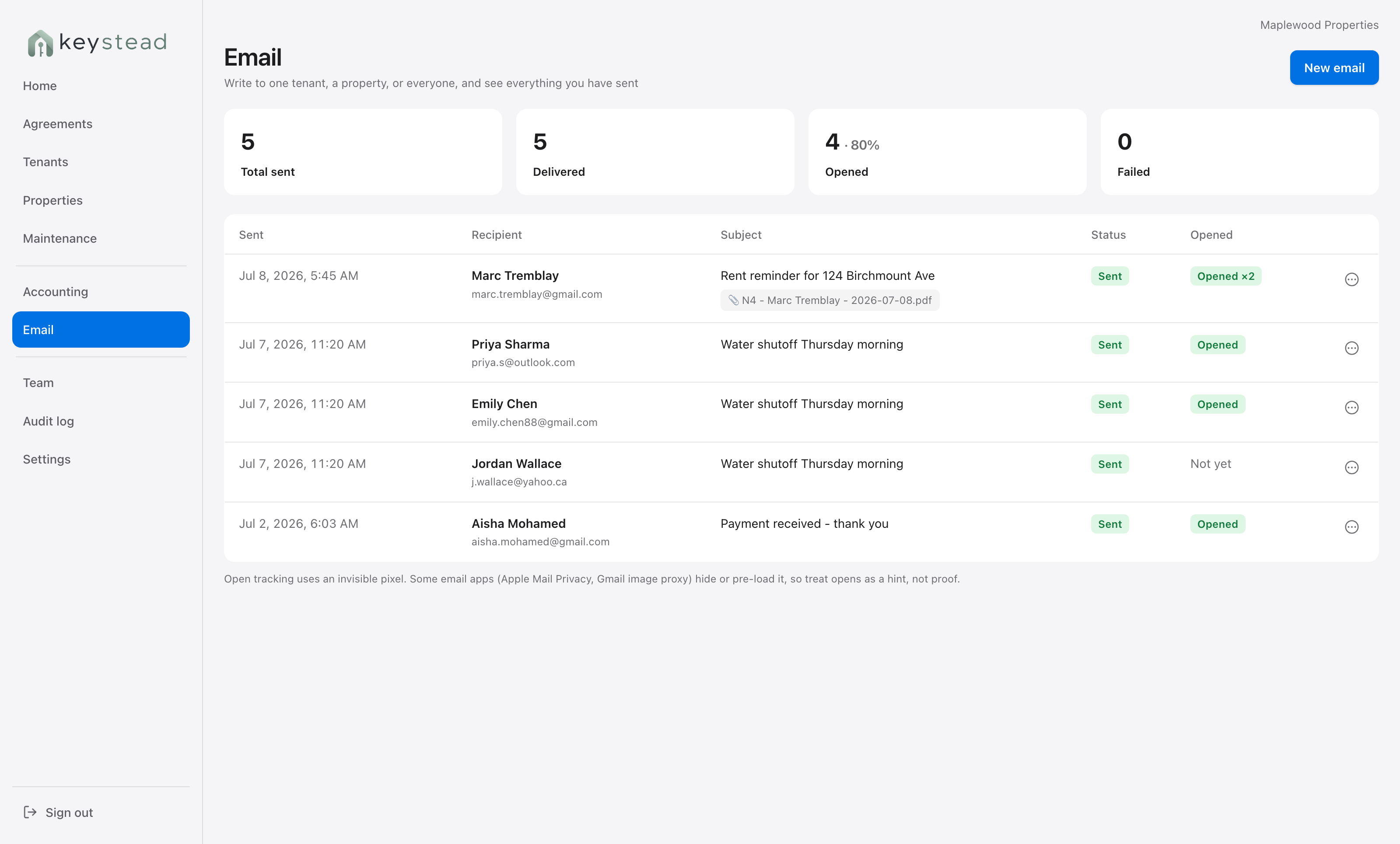This screenshot has width=1400, height=844.
Task: Open the Agreements section
Action: [x=101, y=124]
